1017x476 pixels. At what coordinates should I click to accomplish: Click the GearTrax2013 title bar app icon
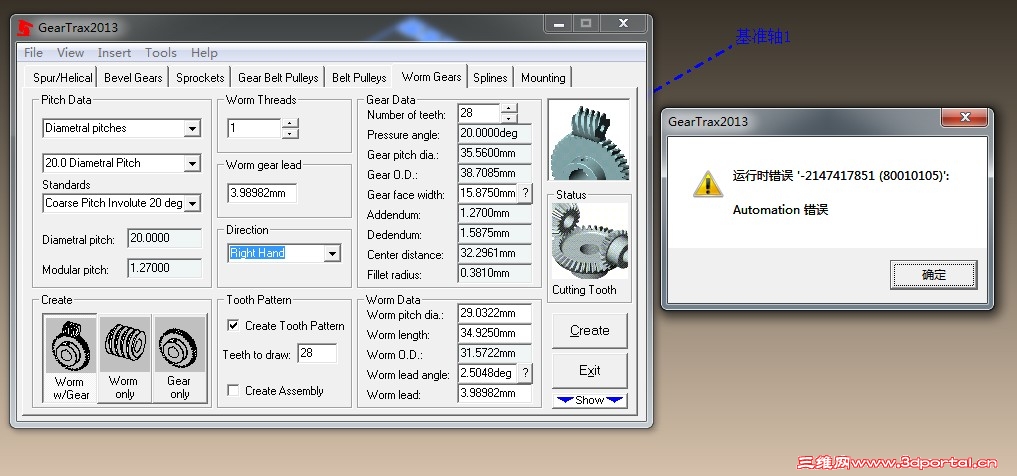[x=25, y=27]
